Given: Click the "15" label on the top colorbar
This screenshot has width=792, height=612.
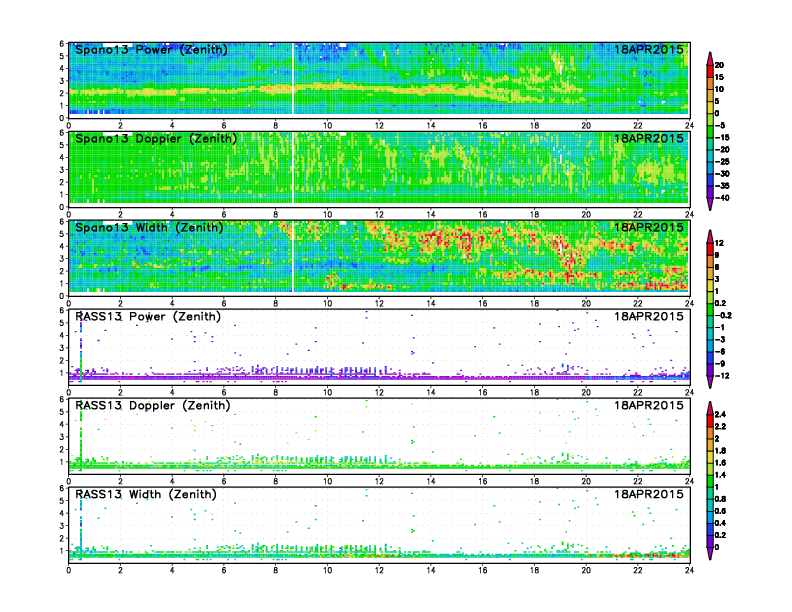Looking at the screenshot, I should click(719, 77).
